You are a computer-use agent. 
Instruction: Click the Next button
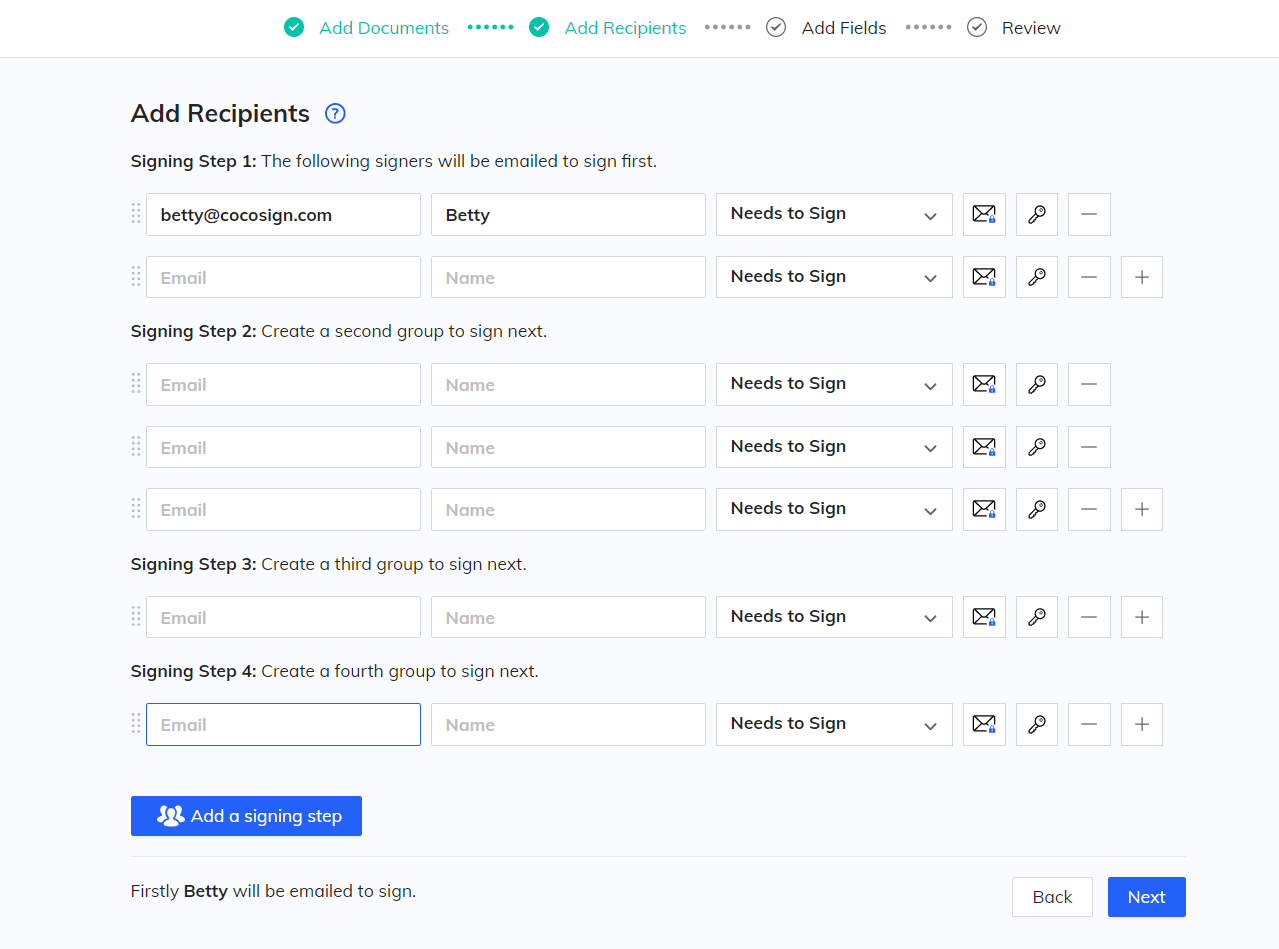point(1146,897)
